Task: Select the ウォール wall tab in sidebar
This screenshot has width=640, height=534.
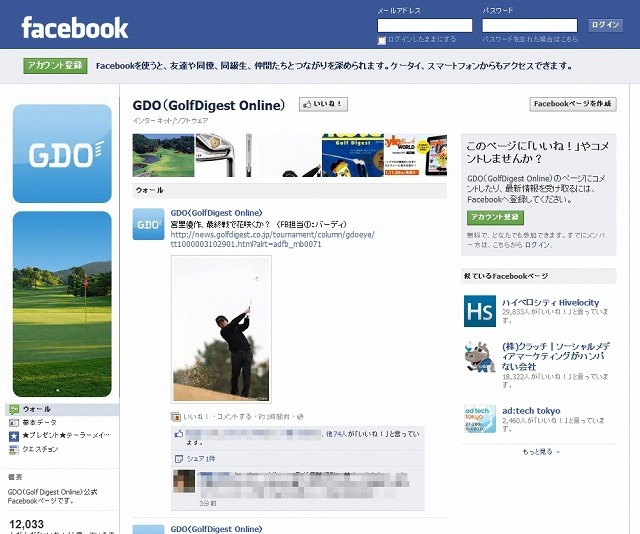Action: click(62, 409)
